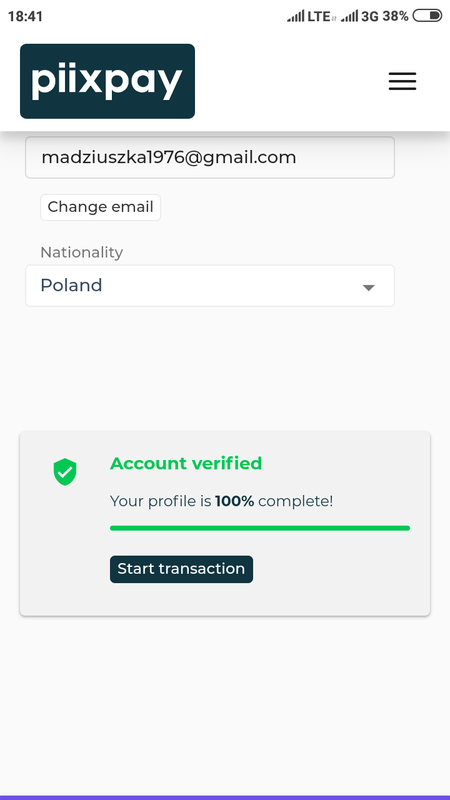Select the Poland nationality combo box

210,285
